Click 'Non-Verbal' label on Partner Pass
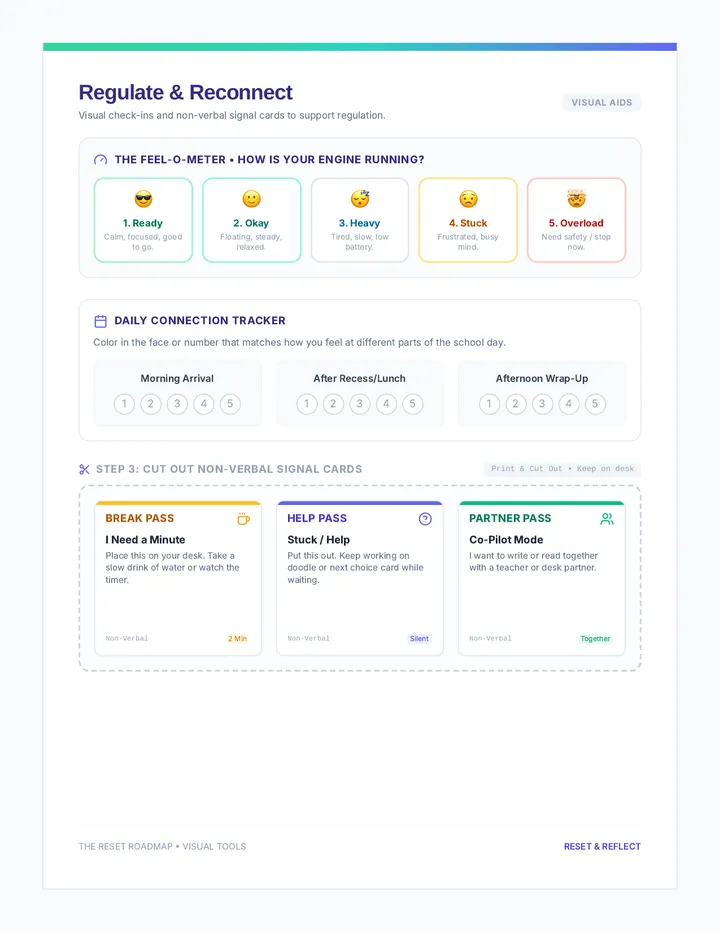The image size is (720, 932). (x=491, y=638)
